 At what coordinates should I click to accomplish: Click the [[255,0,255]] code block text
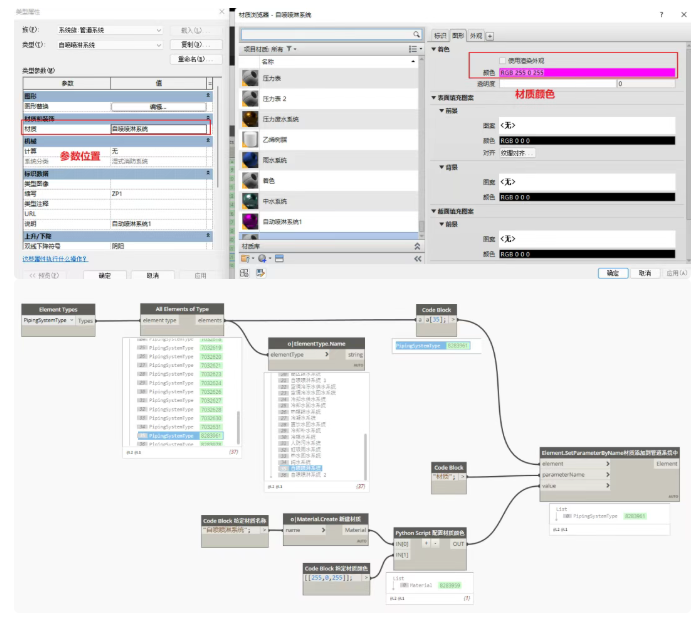[x=328, y=578]
